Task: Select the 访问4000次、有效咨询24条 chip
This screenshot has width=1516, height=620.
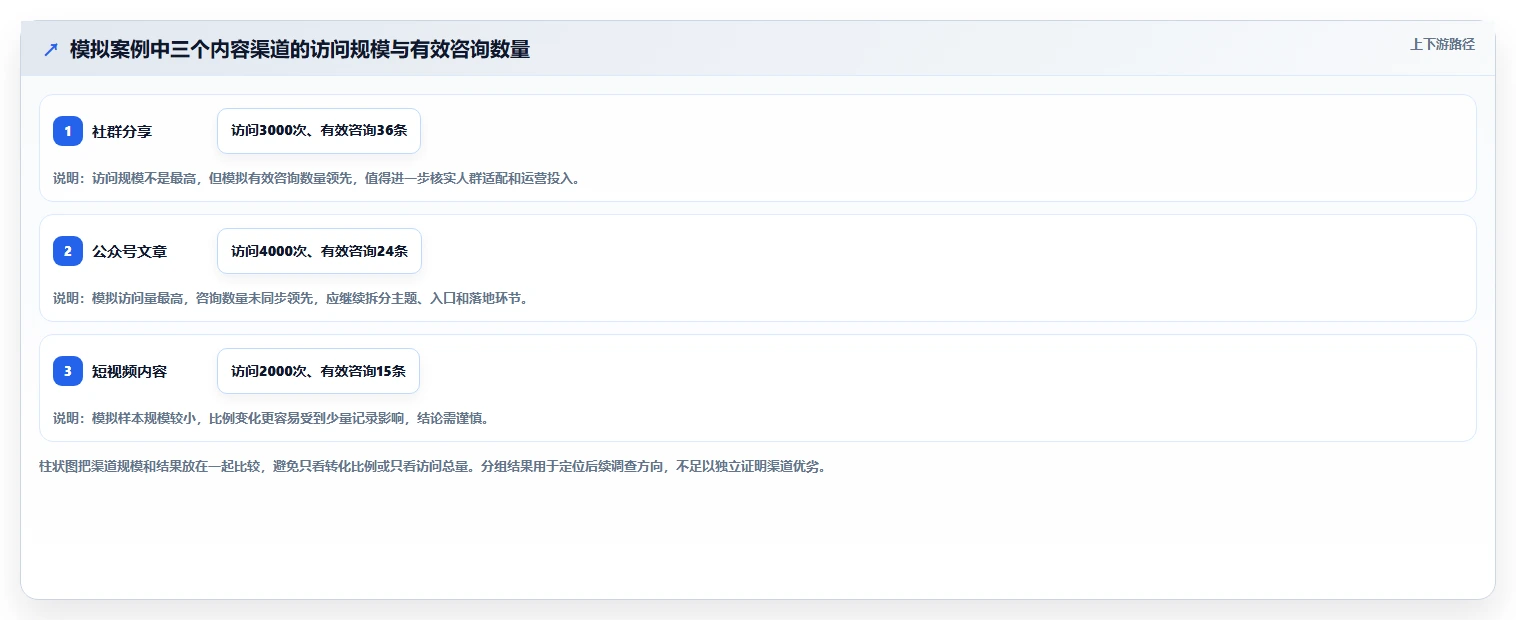Action: point(319,251)
